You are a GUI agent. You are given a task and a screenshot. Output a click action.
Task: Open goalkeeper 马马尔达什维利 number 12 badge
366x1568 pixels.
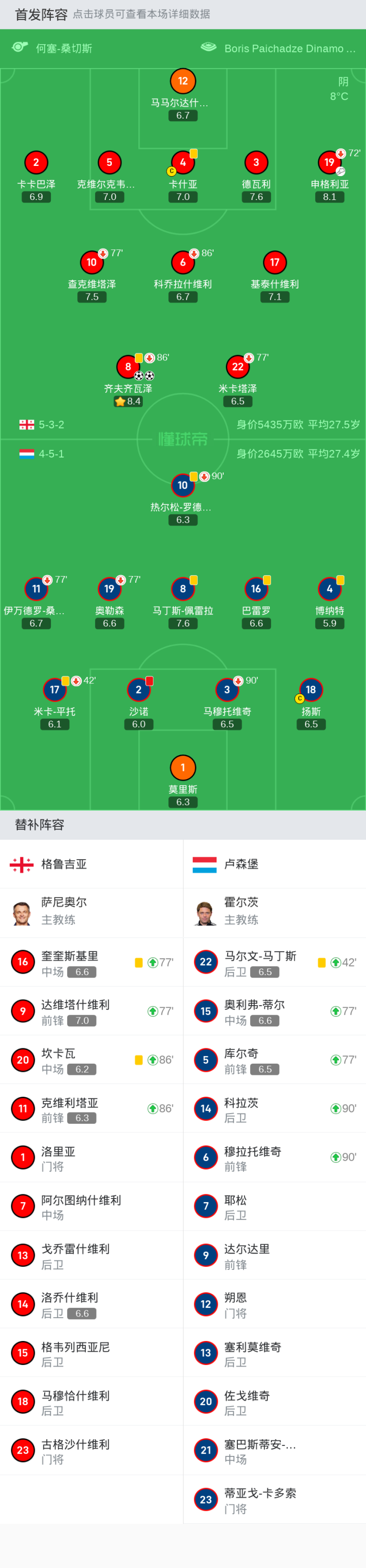click(x=182, y=81)
